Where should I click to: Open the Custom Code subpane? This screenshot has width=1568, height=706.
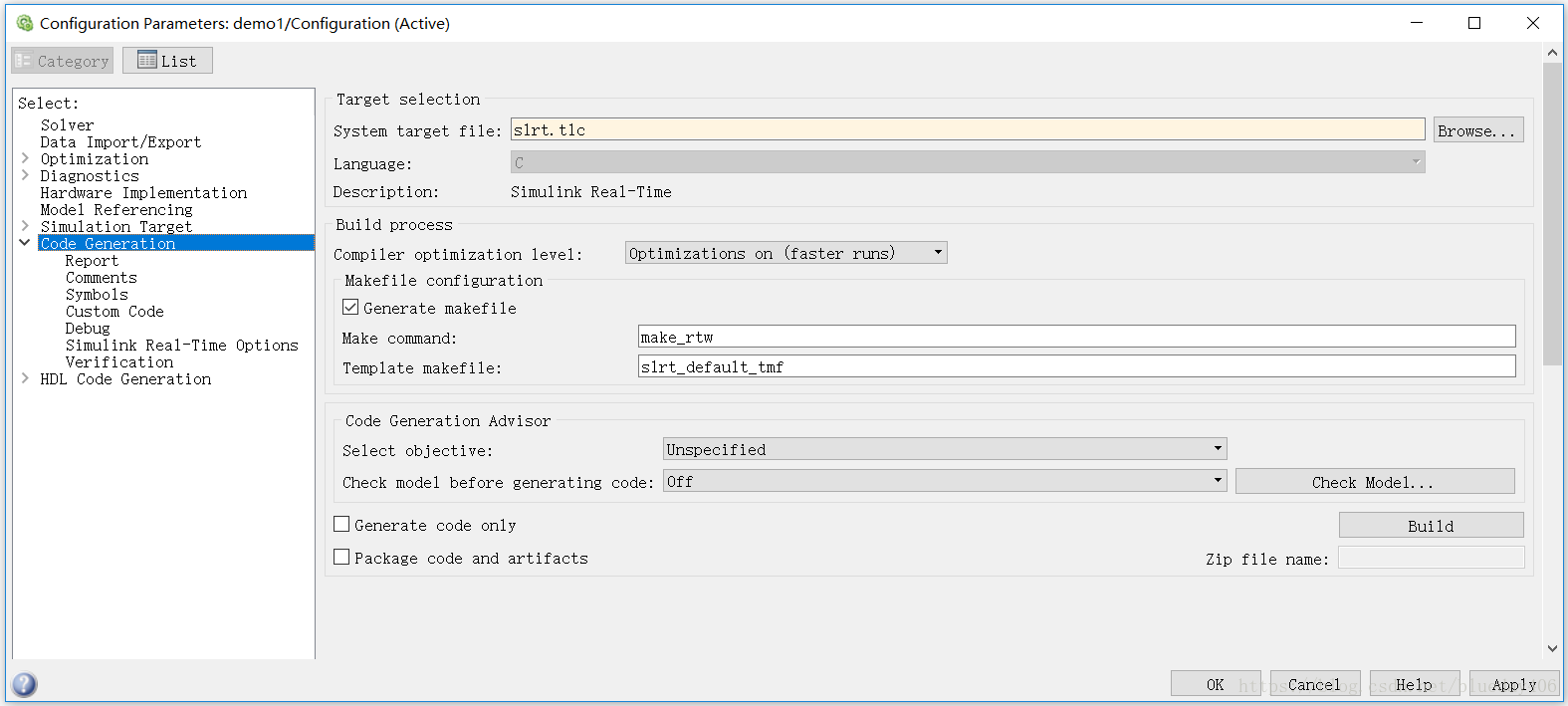tap(114, 312)
